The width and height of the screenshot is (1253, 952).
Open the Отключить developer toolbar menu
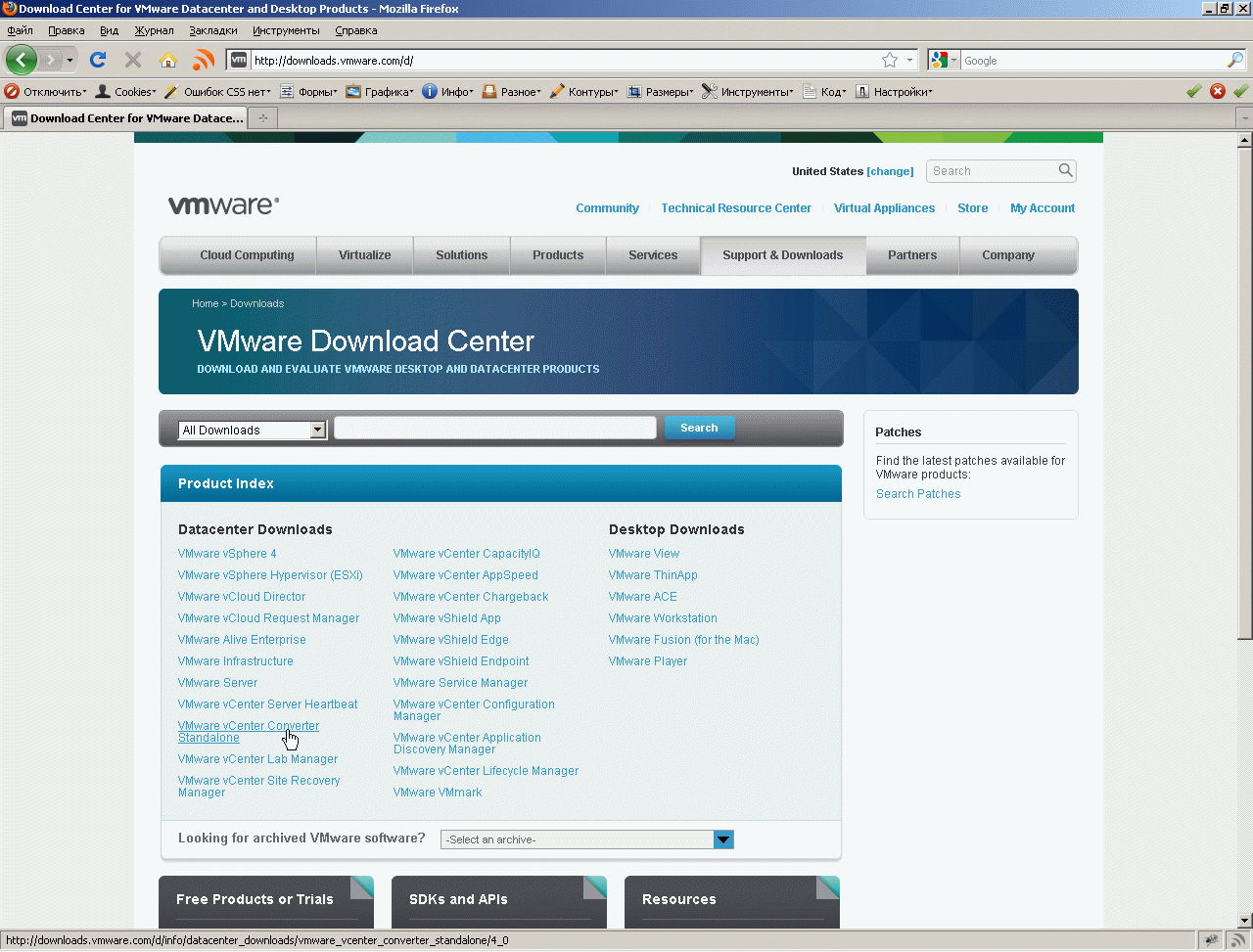[x=46, y=92]
